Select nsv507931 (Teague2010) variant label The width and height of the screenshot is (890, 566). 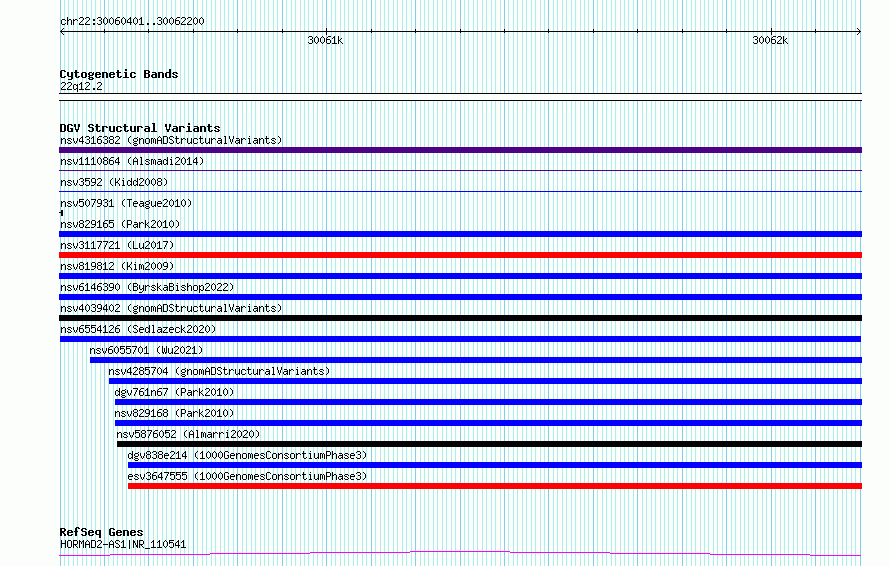pos(126,203)
